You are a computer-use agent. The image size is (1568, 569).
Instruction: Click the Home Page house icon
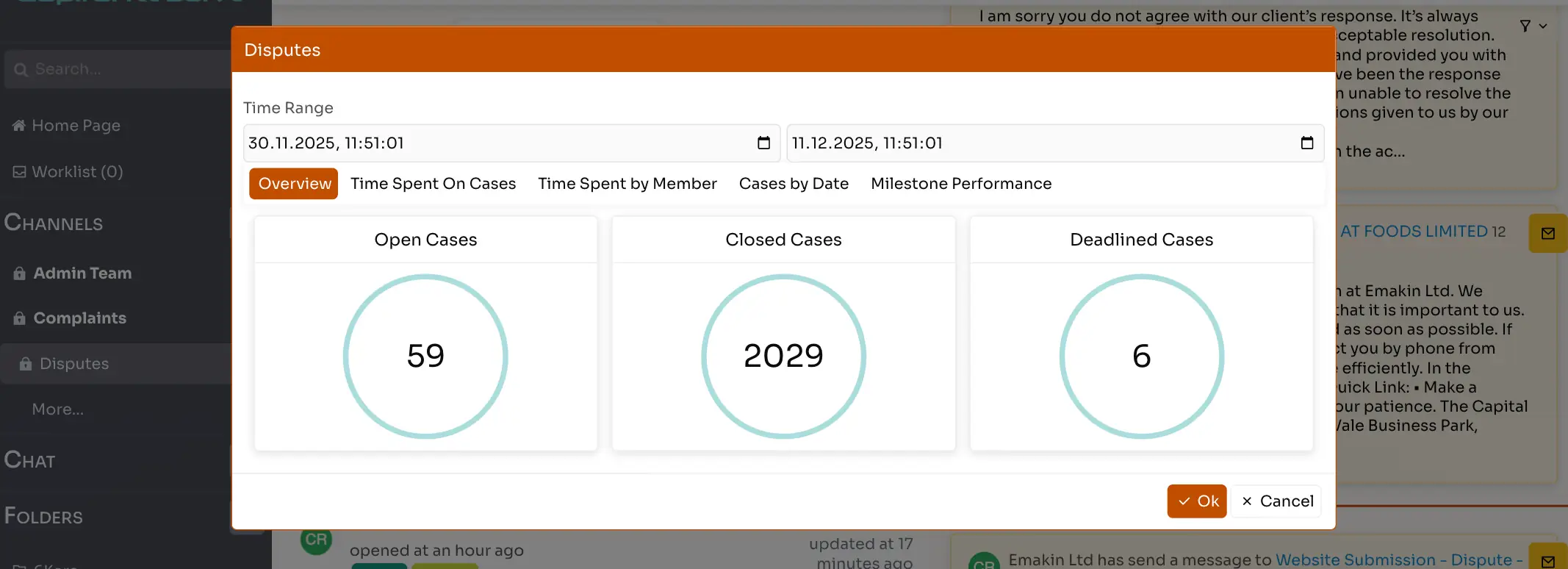coord(19,126)
